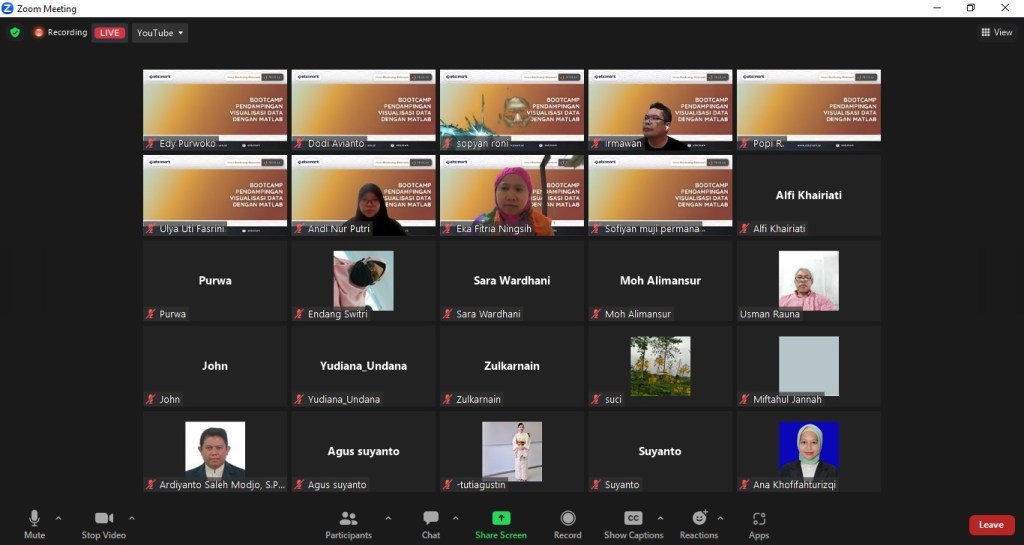The height and width of the screenshot is (545, 1024).
Task: Select Eka Fitria Ningsih's video tile
Action: (511, 195)
